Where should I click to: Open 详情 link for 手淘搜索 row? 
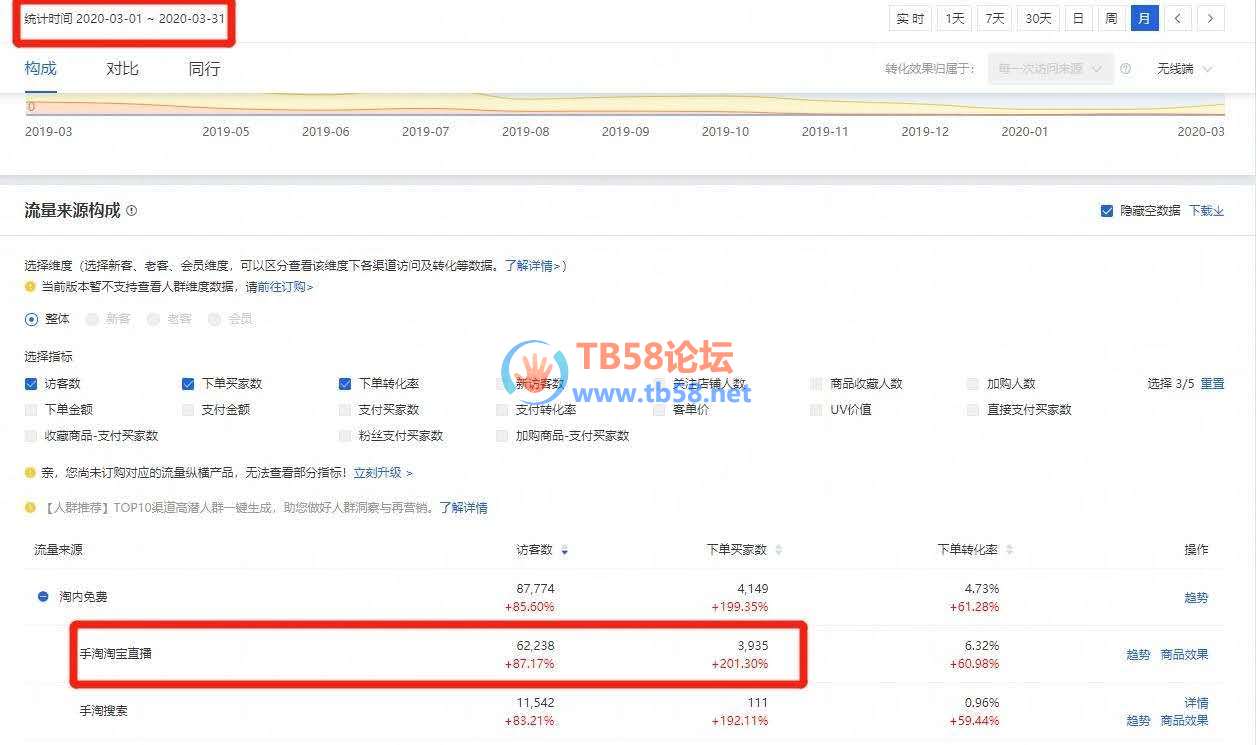click(1196, 703)
